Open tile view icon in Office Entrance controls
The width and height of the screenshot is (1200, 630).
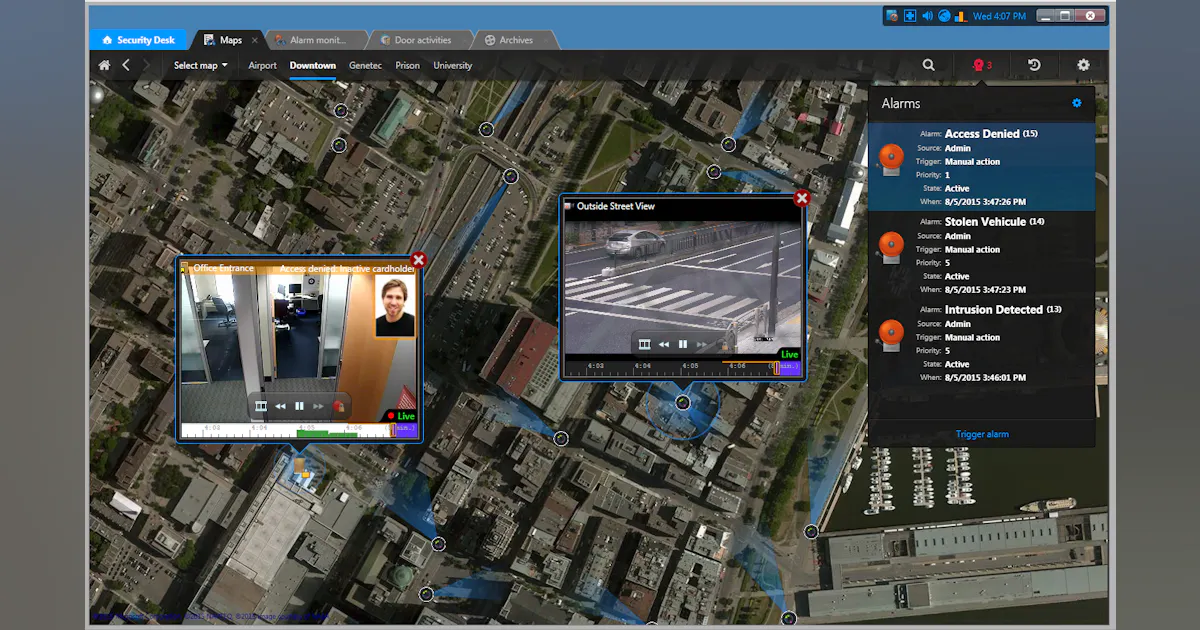[261, 406]
